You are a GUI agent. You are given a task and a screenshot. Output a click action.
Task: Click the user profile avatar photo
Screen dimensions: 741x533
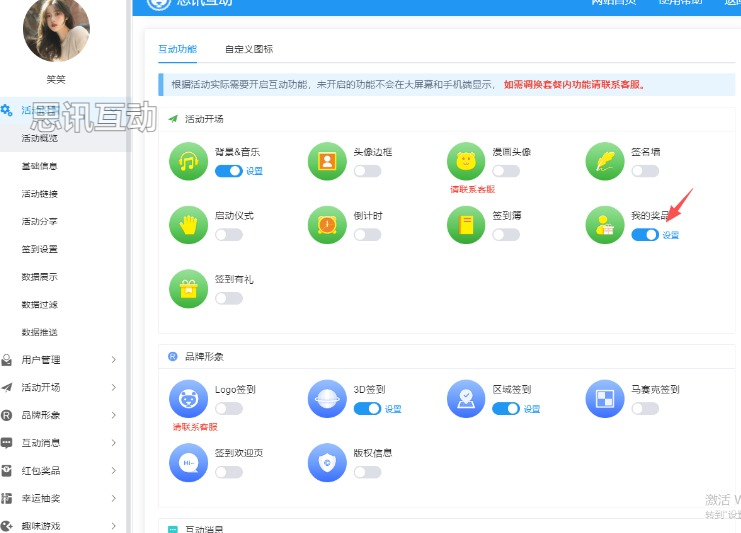(56, 29)
